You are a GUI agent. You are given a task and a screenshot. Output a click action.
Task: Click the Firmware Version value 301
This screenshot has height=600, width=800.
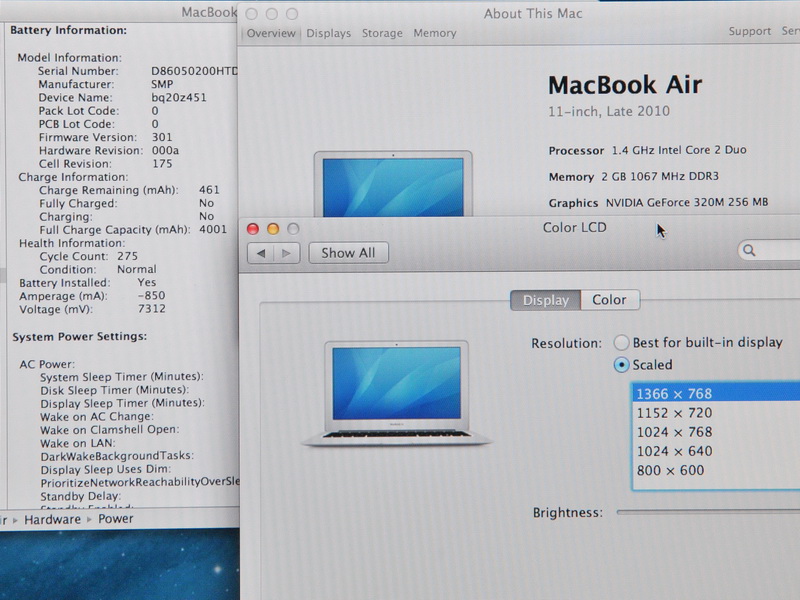pyautogui.click(x=162, y=137)
